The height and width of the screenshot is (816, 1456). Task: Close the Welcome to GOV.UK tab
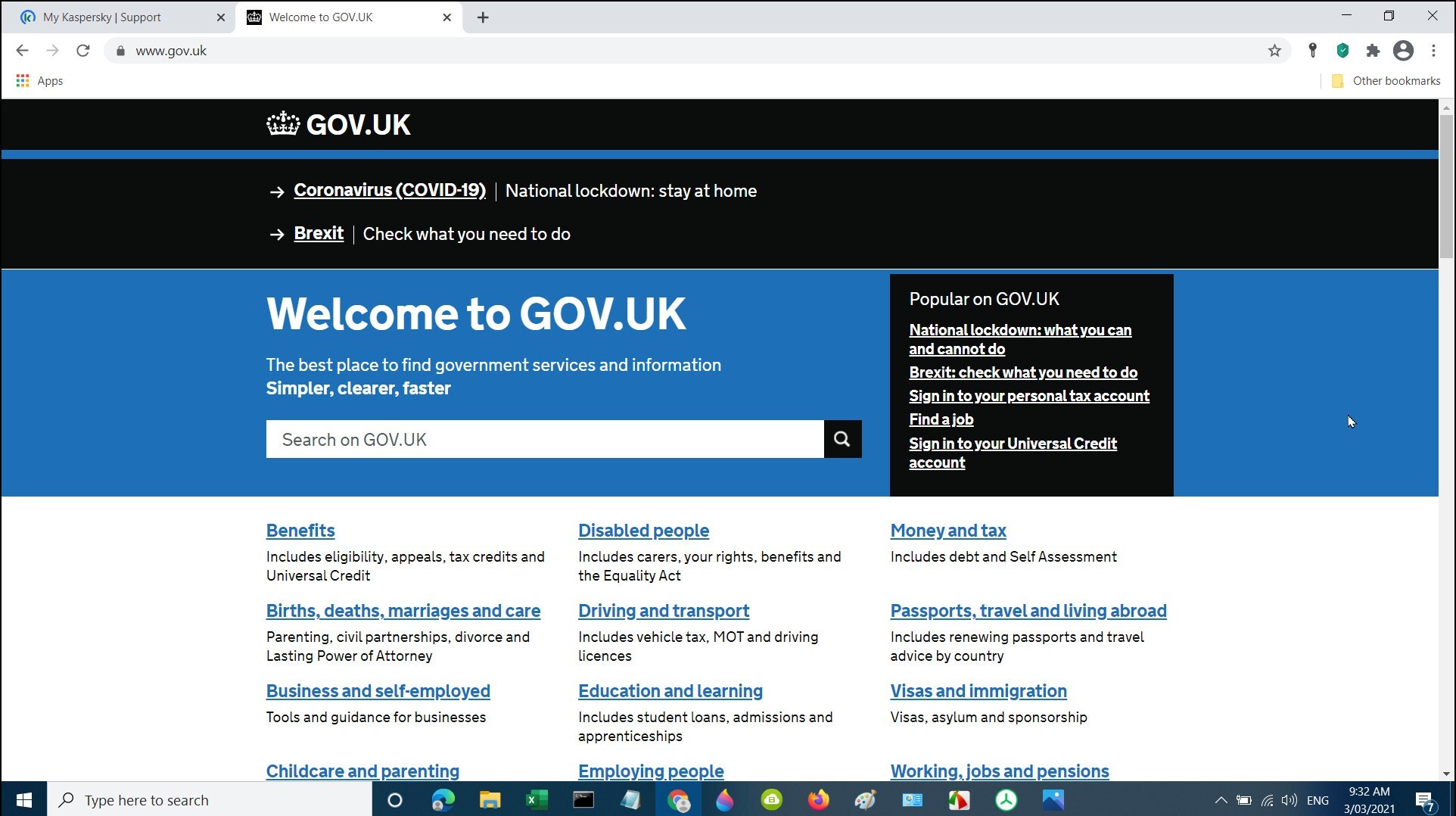point(446,17)
